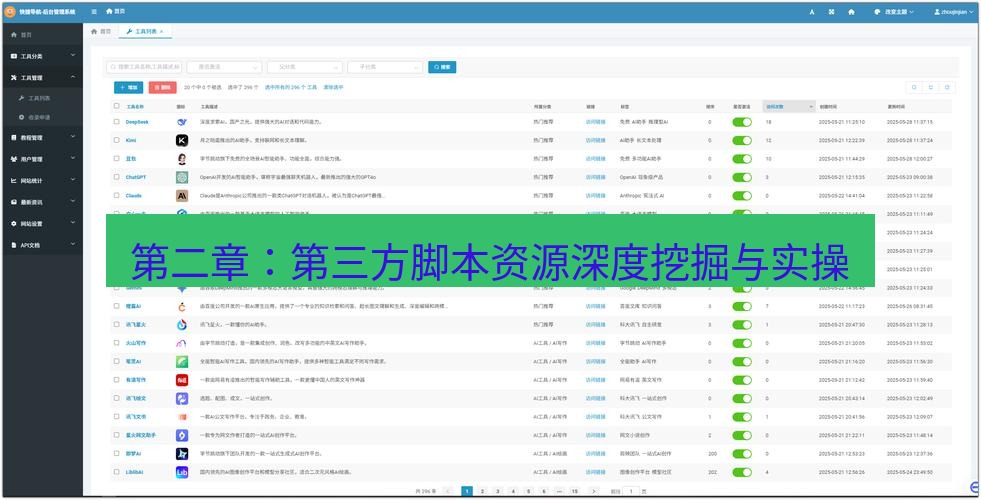The width and height of the screenshot is (981, 500).
Task: Check the LiblibAI row checkbox
Action: 116,472
